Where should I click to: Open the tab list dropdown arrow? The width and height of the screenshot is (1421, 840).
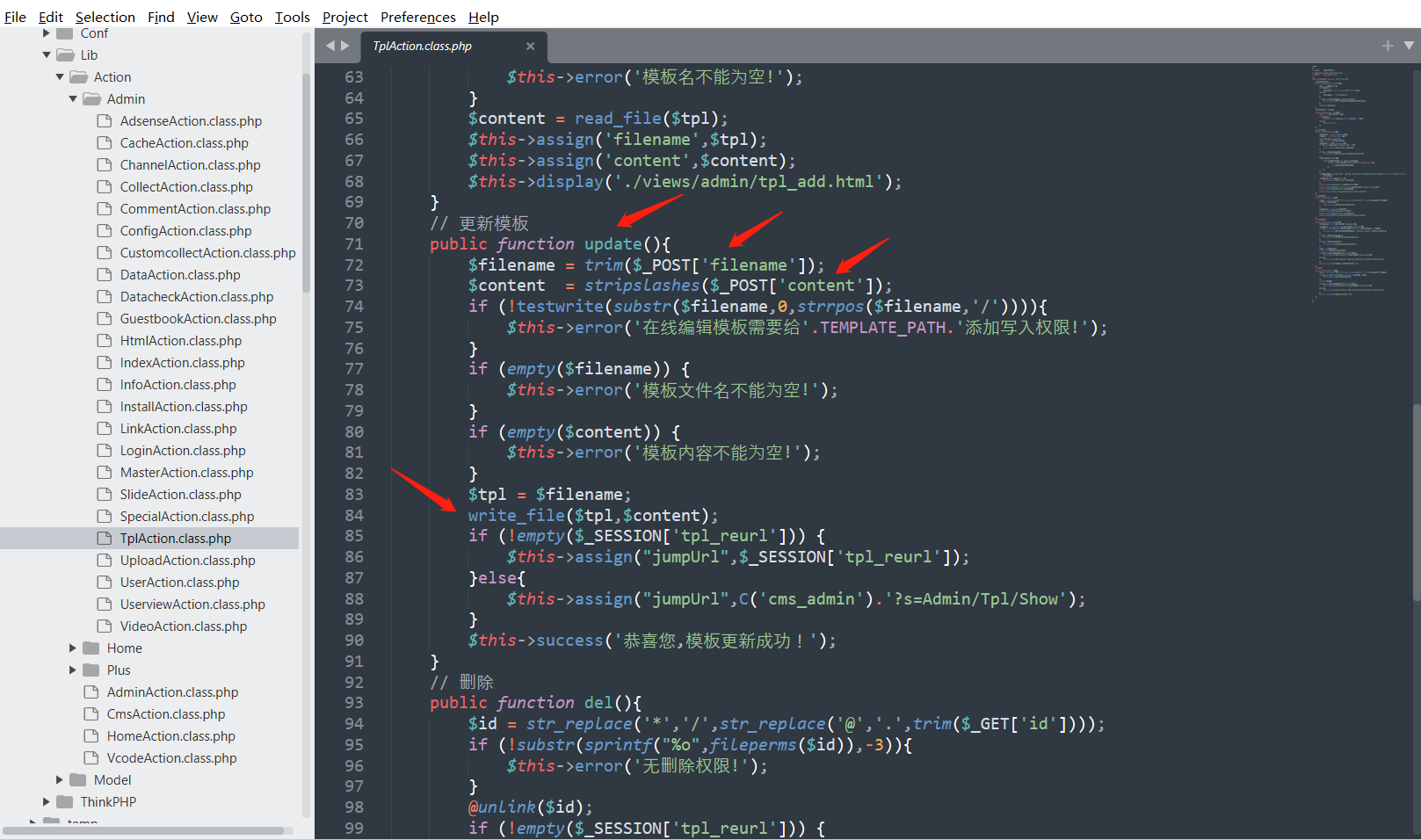pos(1409,46)
